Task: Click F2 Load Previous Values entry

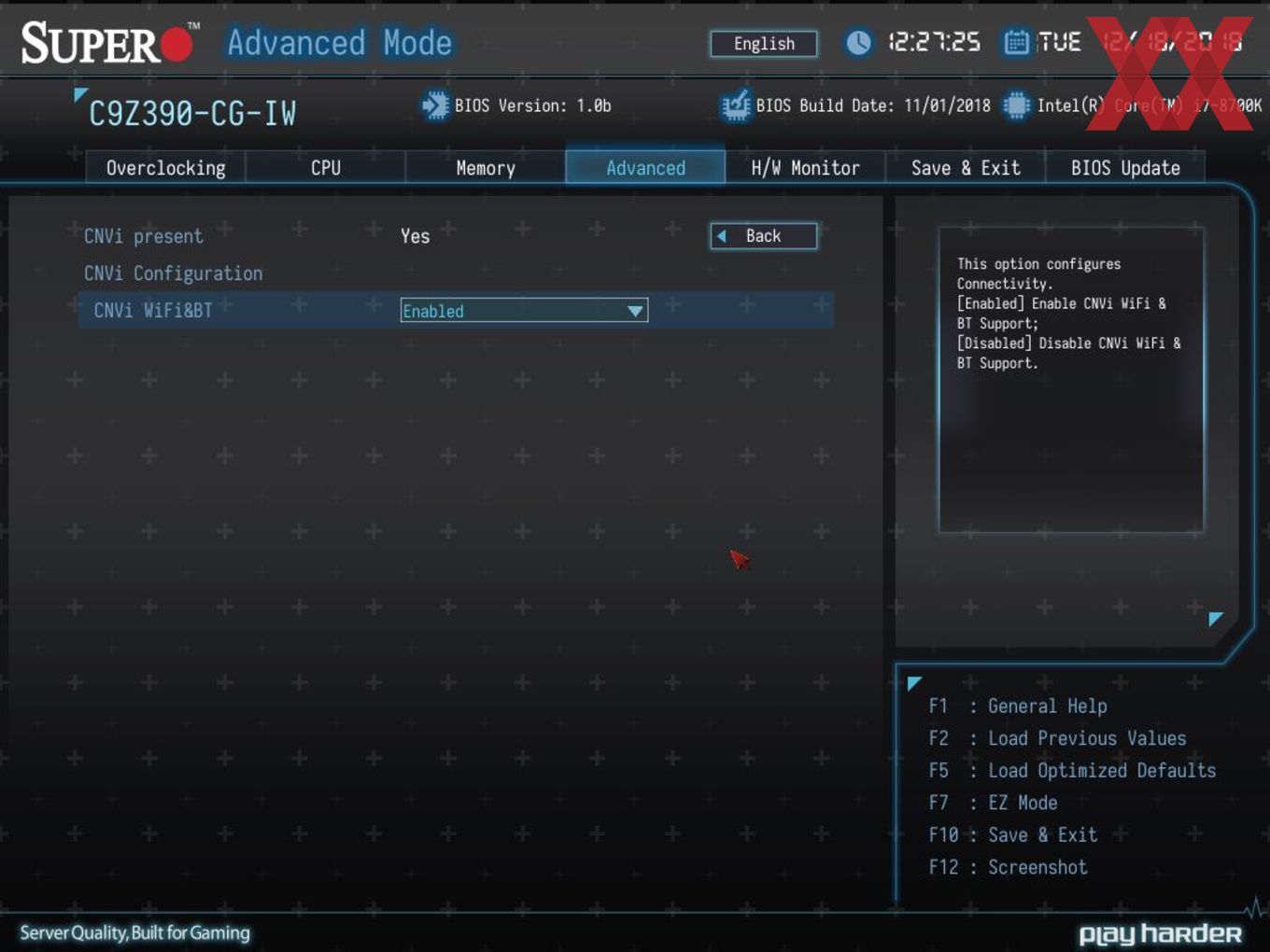Action: click(x=1057, y=738)
